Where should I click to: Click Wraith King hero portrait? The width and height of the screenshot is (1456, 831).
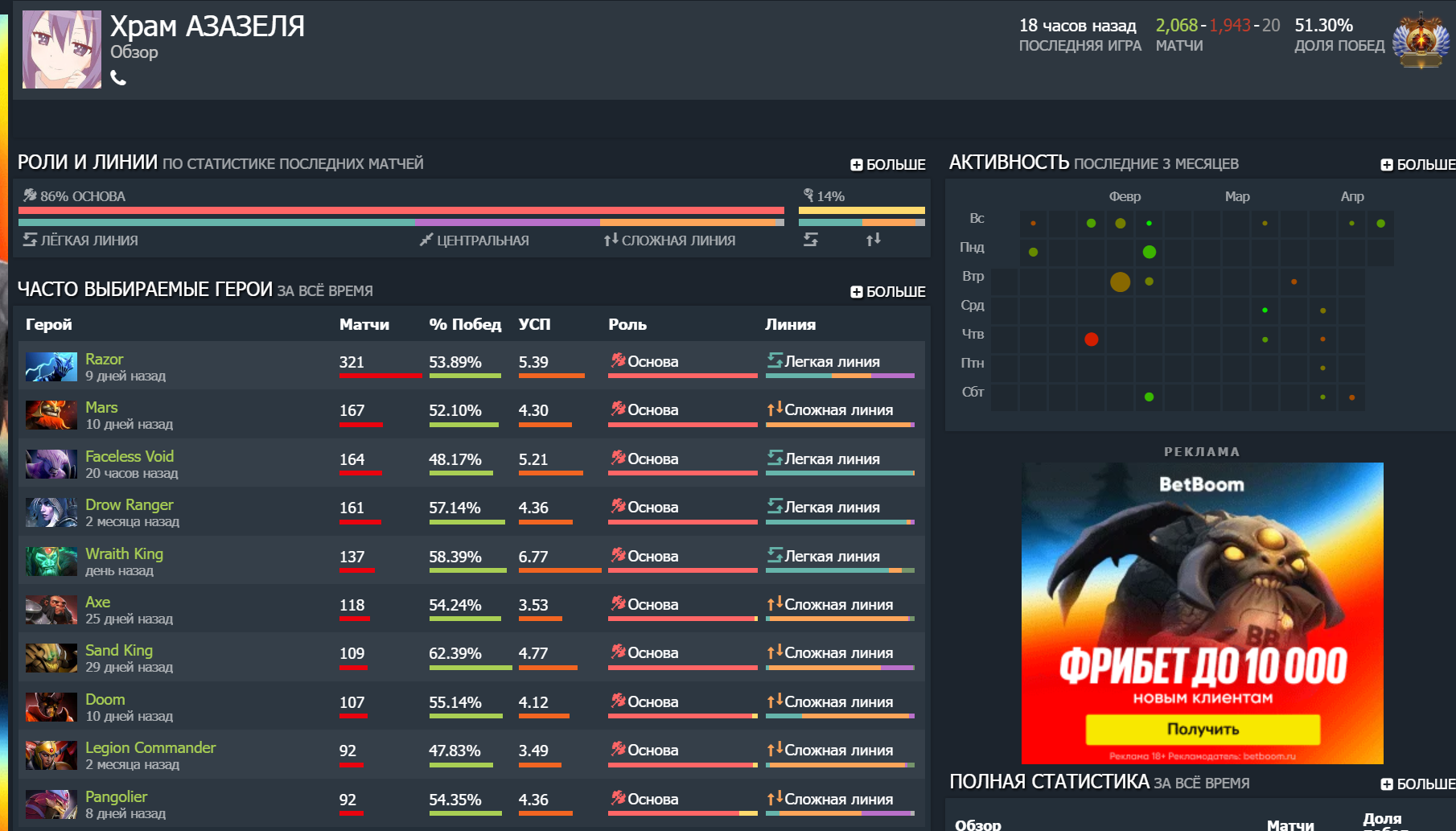coord(51,562)
